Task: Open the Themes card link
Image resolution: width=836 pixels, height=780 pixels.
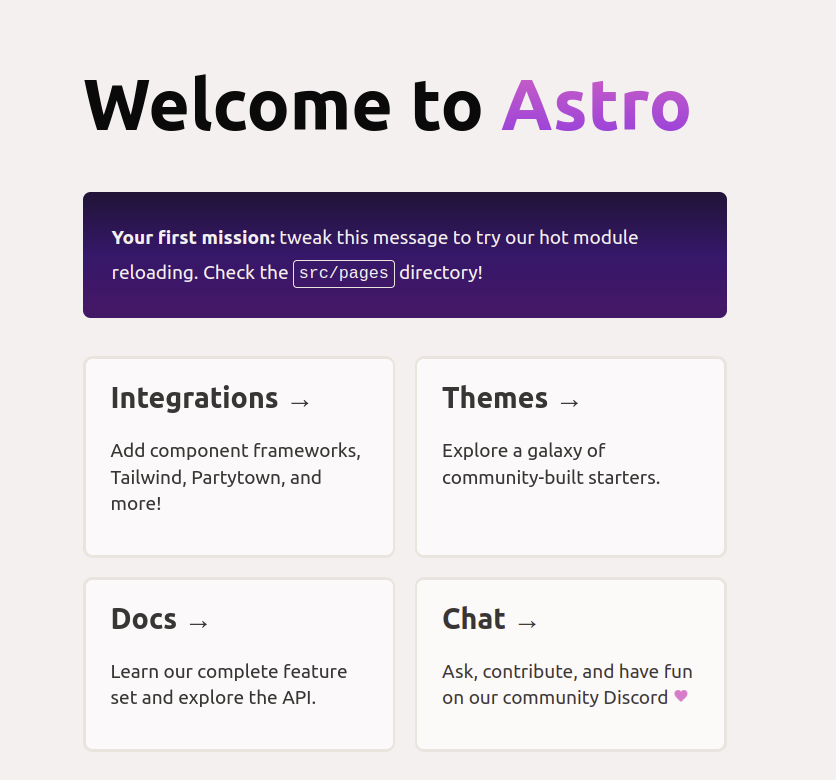Action: (570, 456)
